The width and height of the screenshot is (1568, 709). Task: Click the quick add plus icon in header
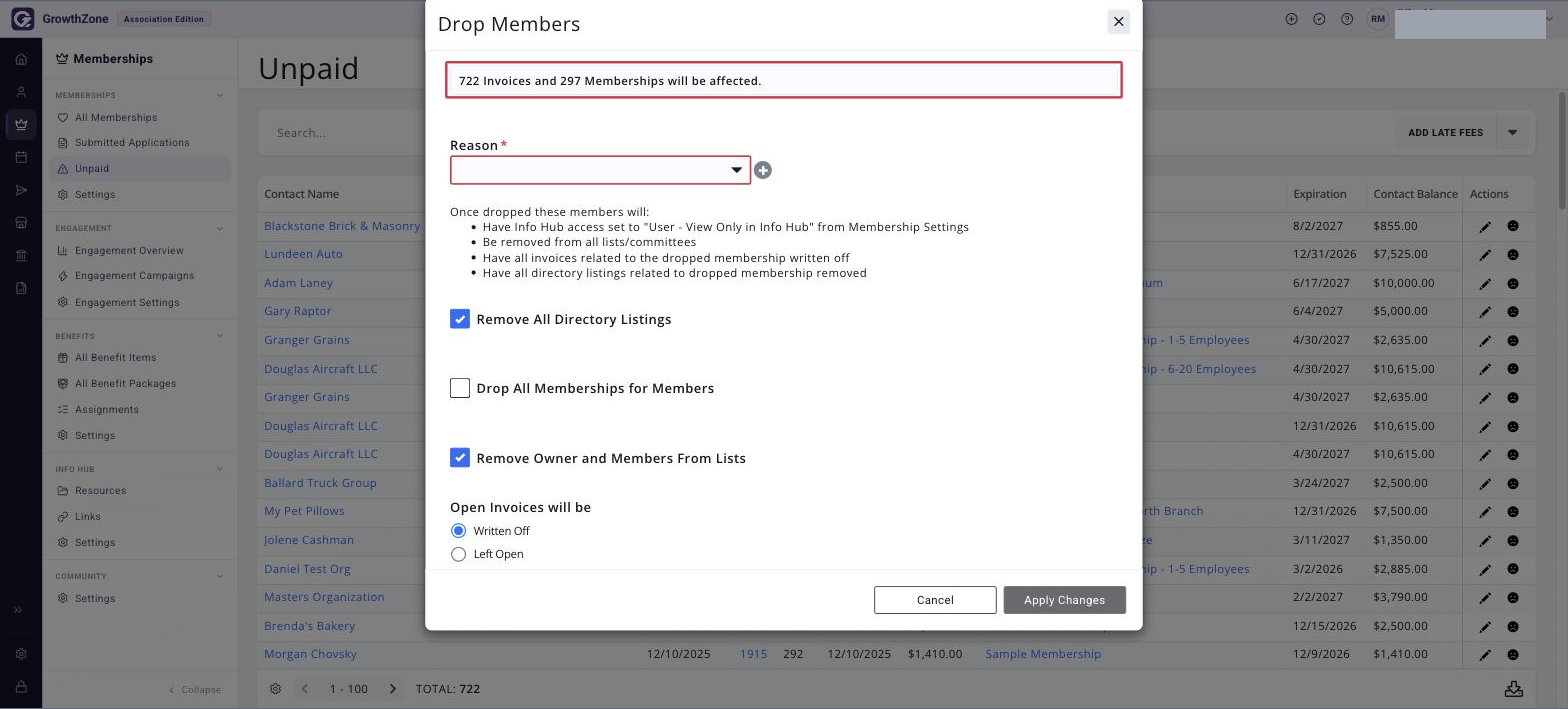(x=1292, y=19)
